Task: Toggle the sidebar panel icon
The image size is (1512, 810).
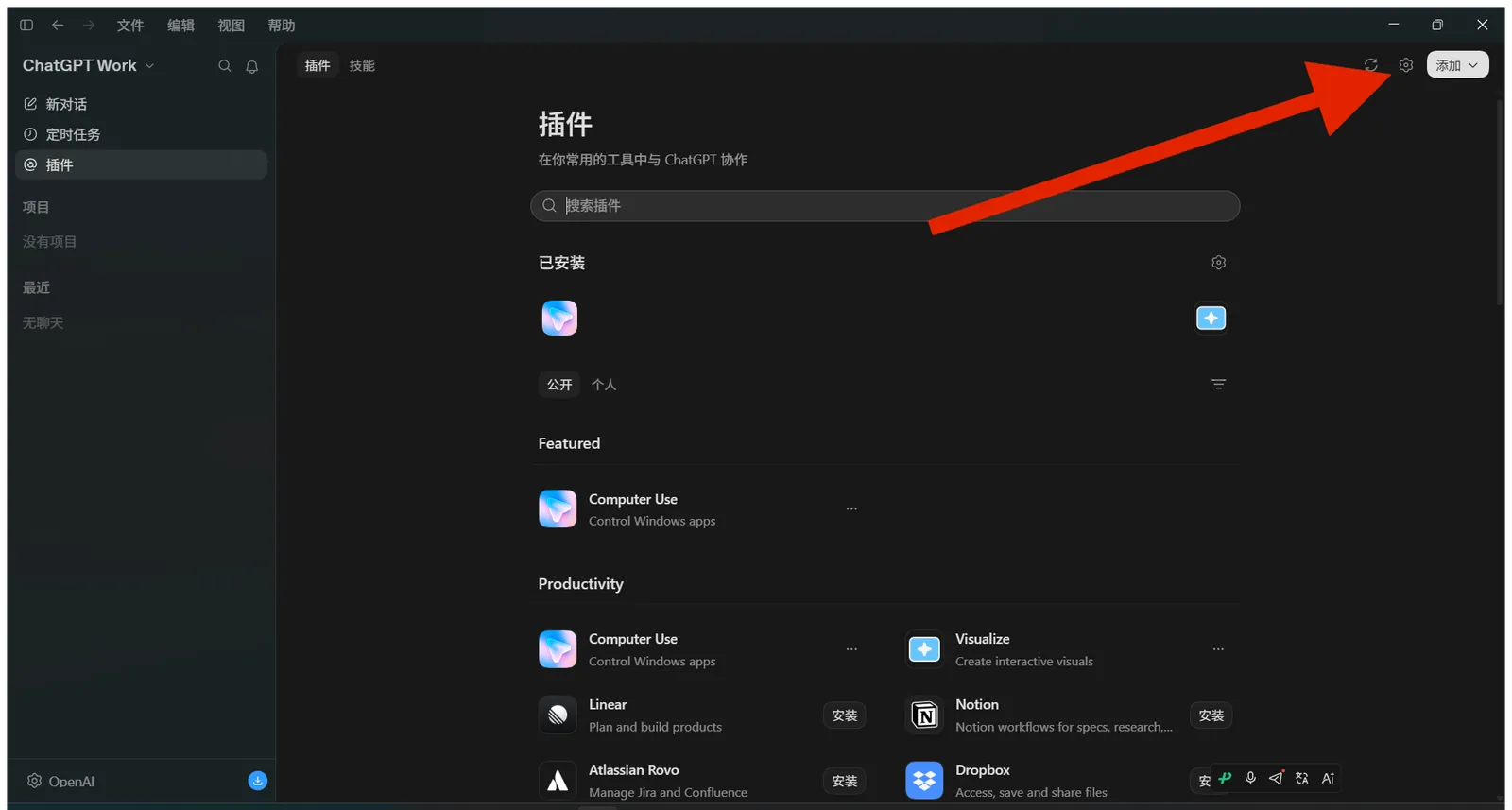Action: [x=26, y=26]
